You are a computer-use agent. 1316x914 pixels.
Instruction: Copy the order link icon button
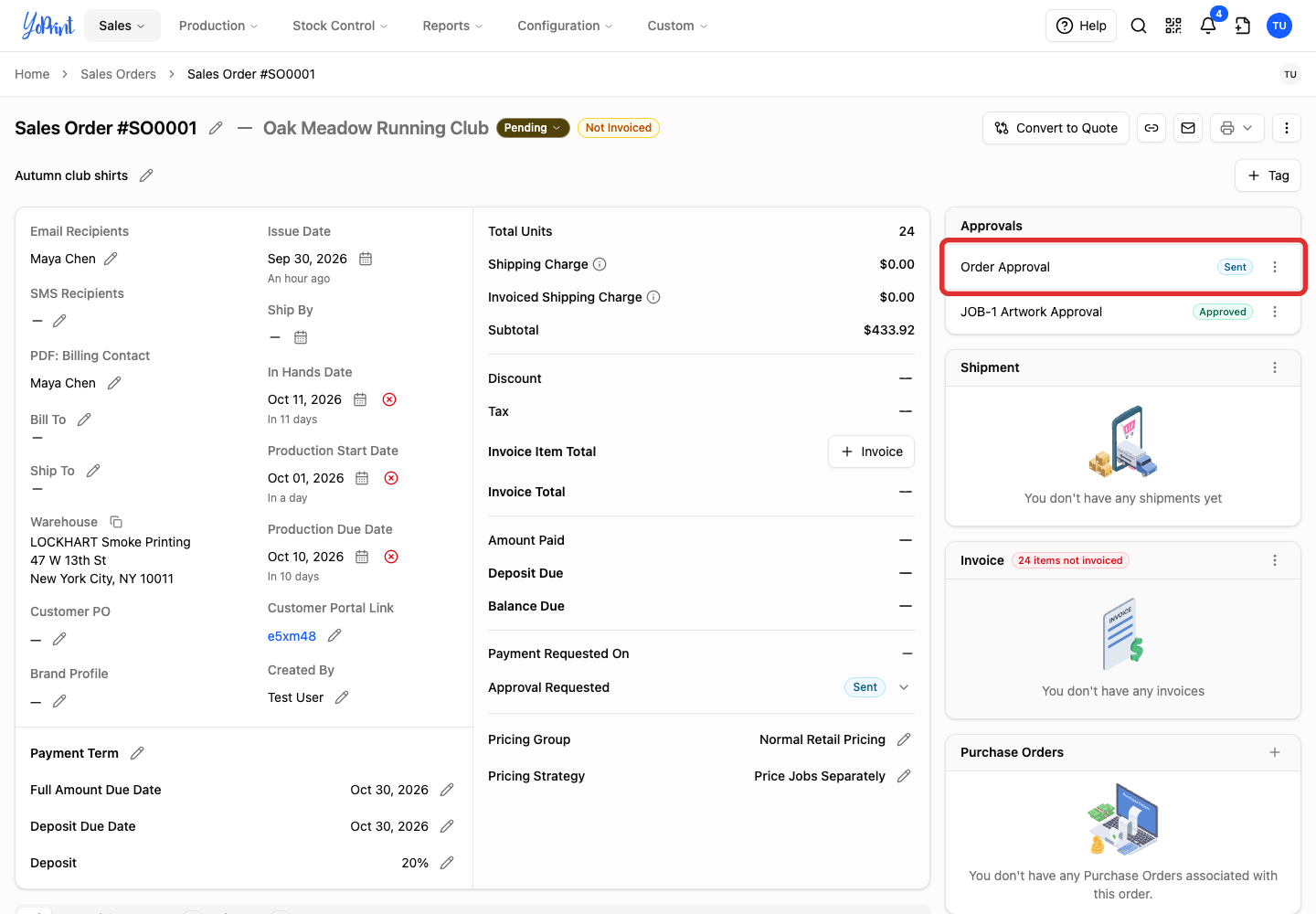coord(1151,128)
